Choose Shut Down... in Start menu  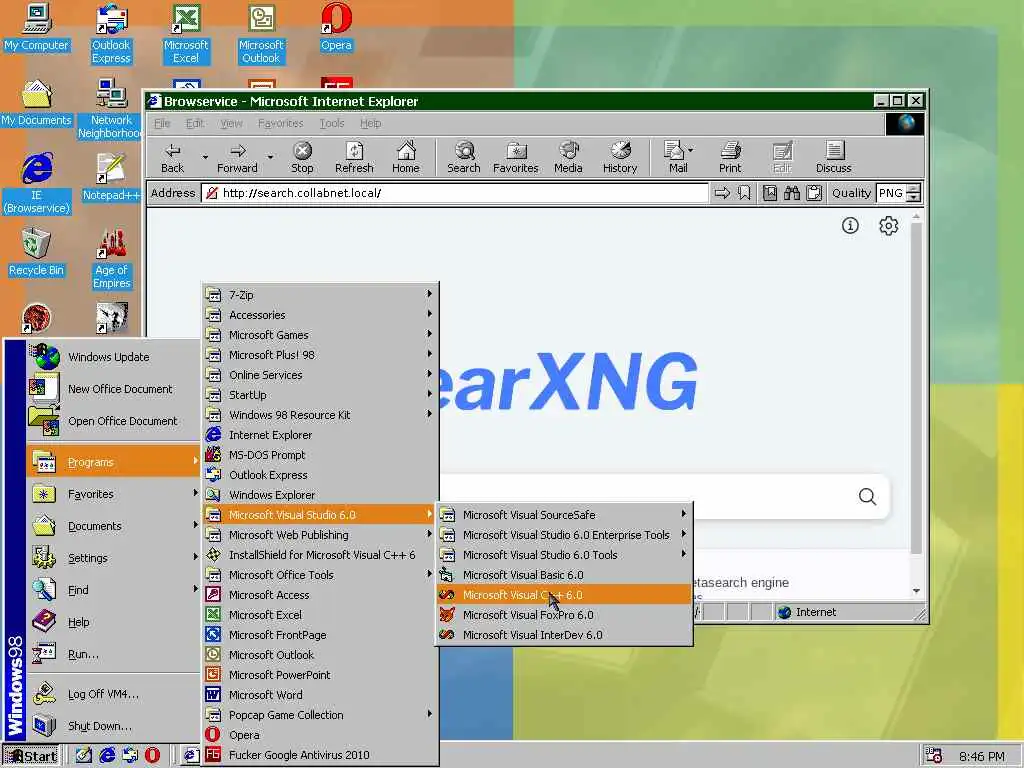click(x=113, y=726)
